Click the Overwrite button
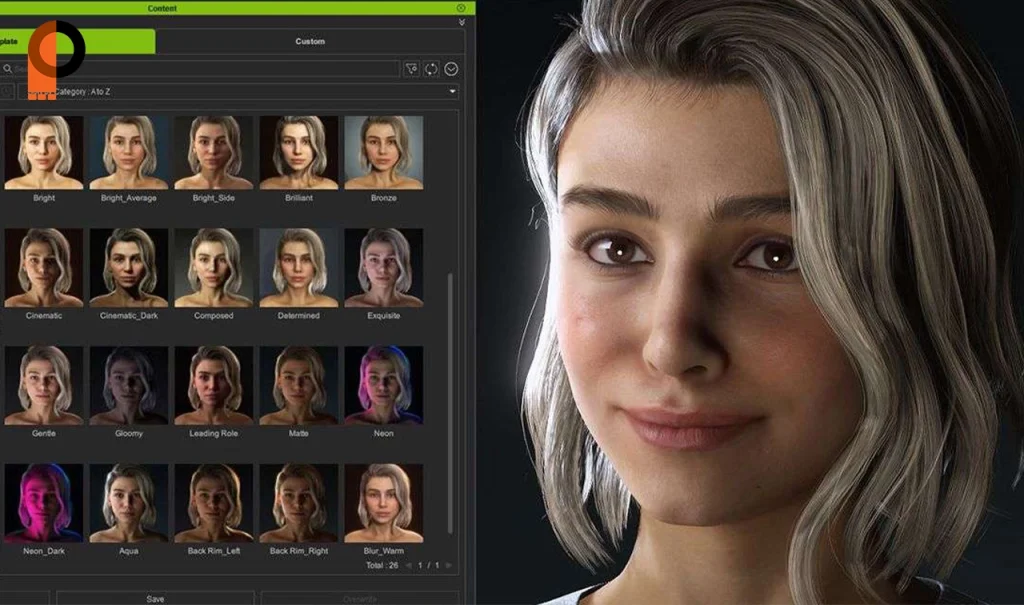The height and width of the screenshot is (605, 1024). [x=358, y=598]
